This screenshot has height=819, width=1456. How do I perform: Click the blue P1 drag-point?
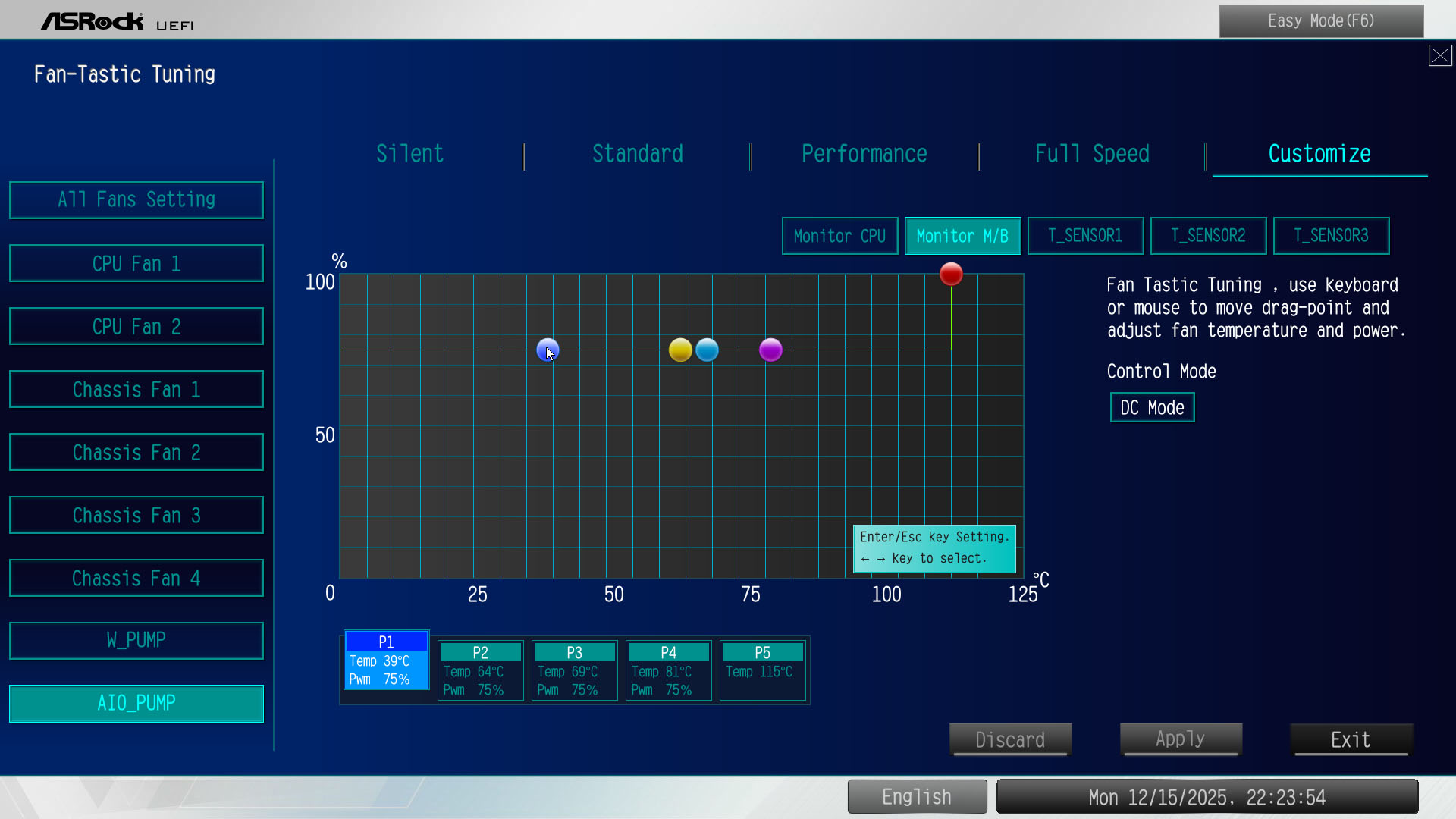(547, 350)
